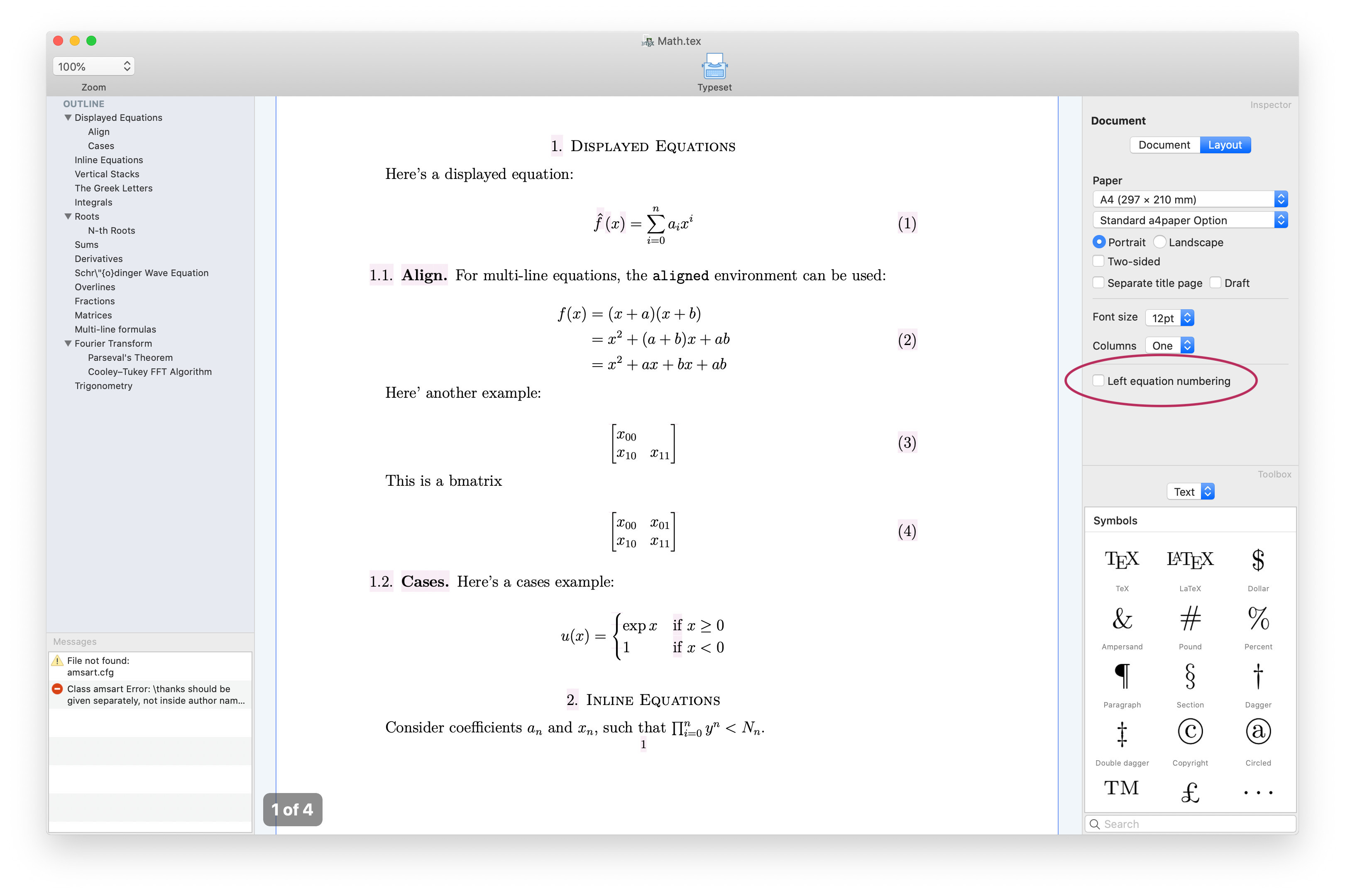
Task: Click the symbols Search field
Action: 1190,824
